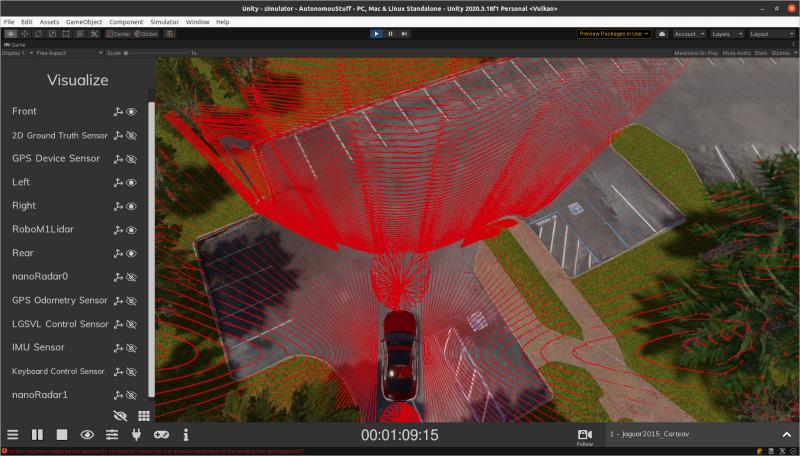This screenshot has height=456, width=800.
Task: Toggle Left camera visibility eye
Action: [132, 183]
